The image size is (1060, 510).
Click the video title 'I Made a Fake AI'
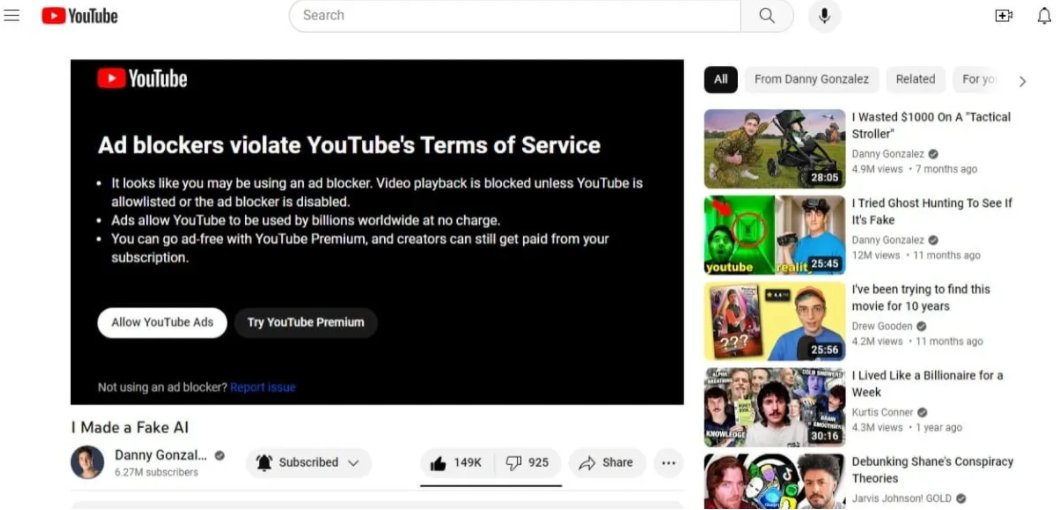pos(130,427)
